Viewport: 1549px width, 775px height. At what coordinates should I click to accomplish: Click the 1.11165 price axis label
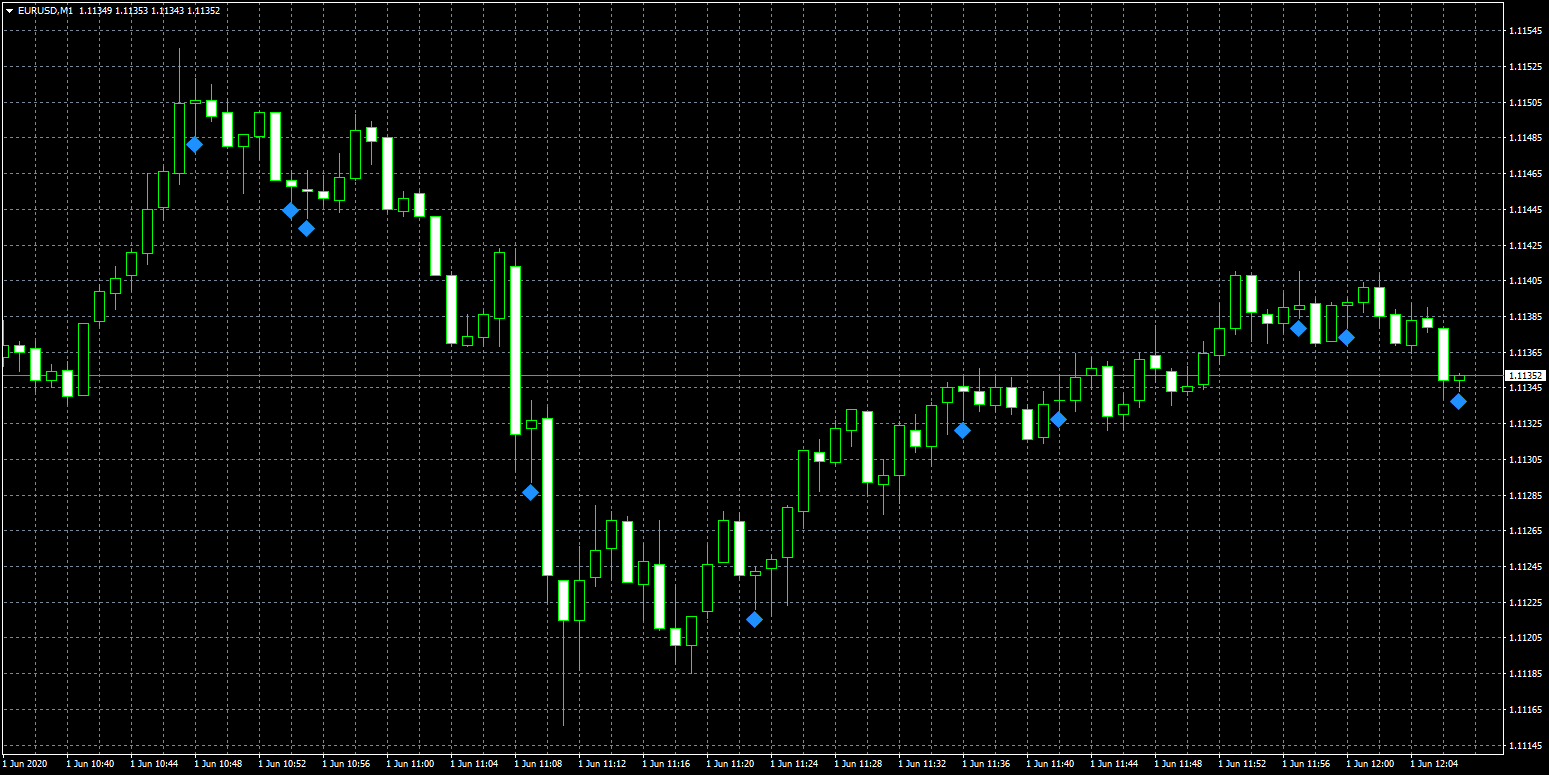pyautogui.click(x=1525, y=710)
